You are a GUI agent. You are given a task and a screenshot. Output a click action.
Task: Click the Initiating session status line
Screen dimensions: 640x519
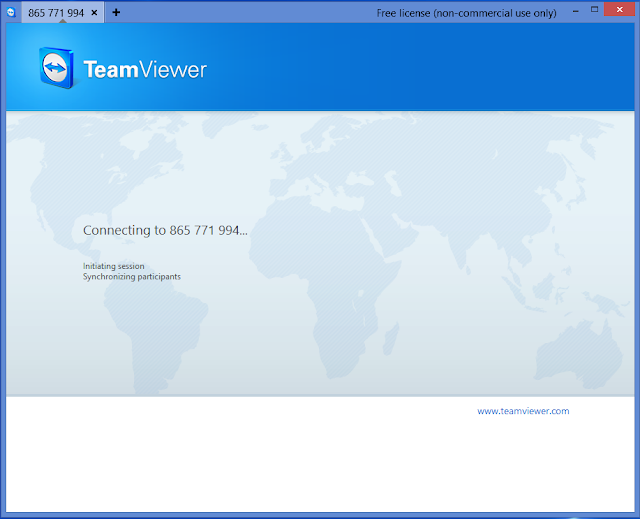[113, 266]
